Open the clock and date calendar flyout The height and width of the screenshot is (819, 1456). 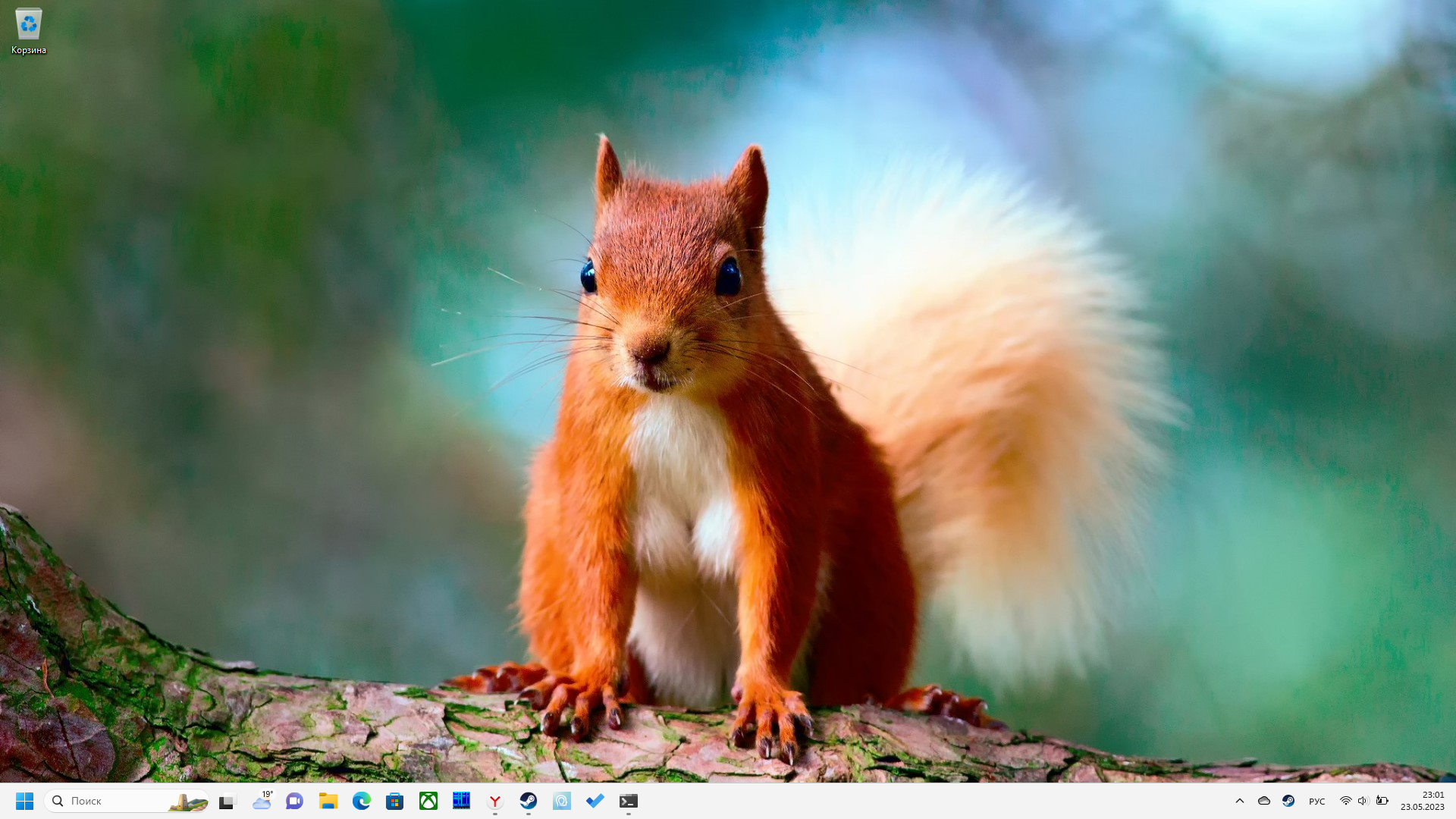click(x=1422, y=801)
